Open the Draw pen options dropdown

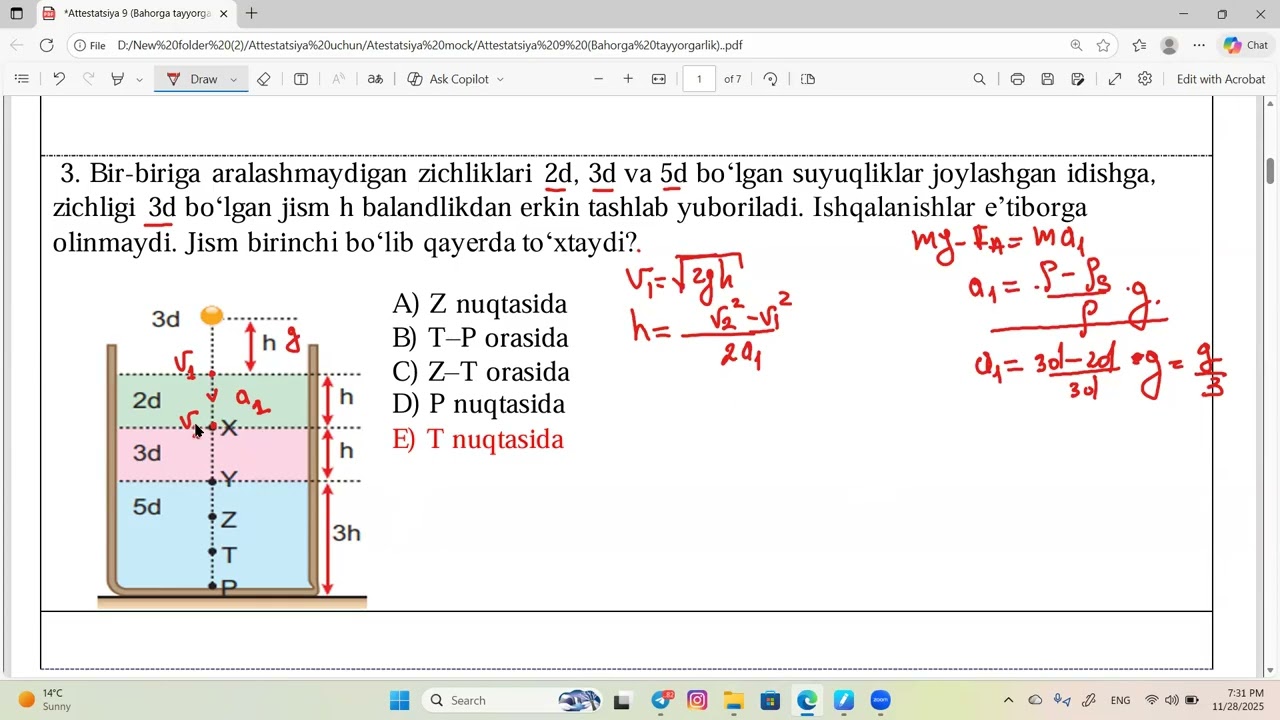click(x=234, y=79)
